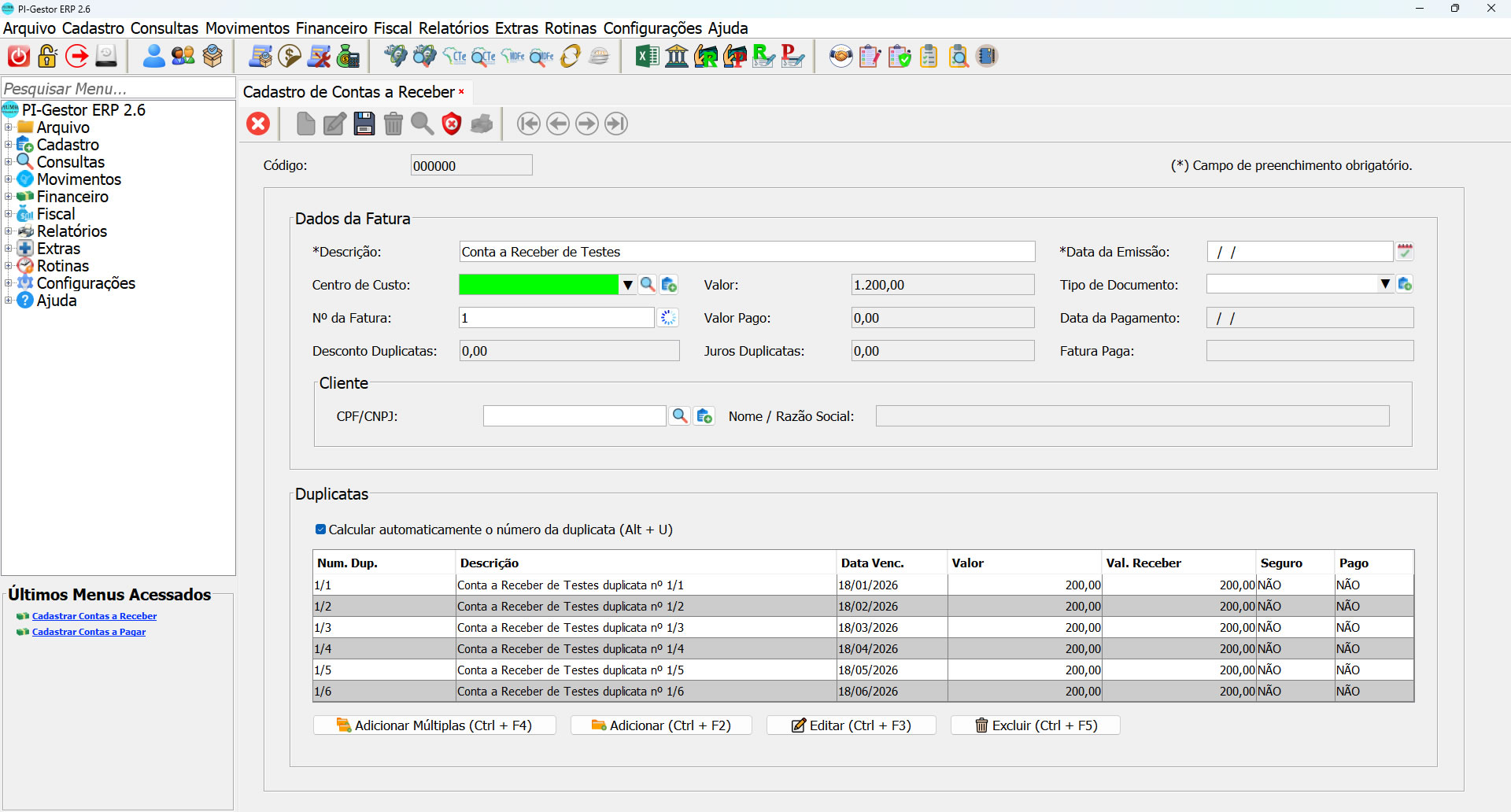The width and height of the screenshot is (1511, 812).
Task: Expand the Financeiro tree node
Action: [8, 197]
